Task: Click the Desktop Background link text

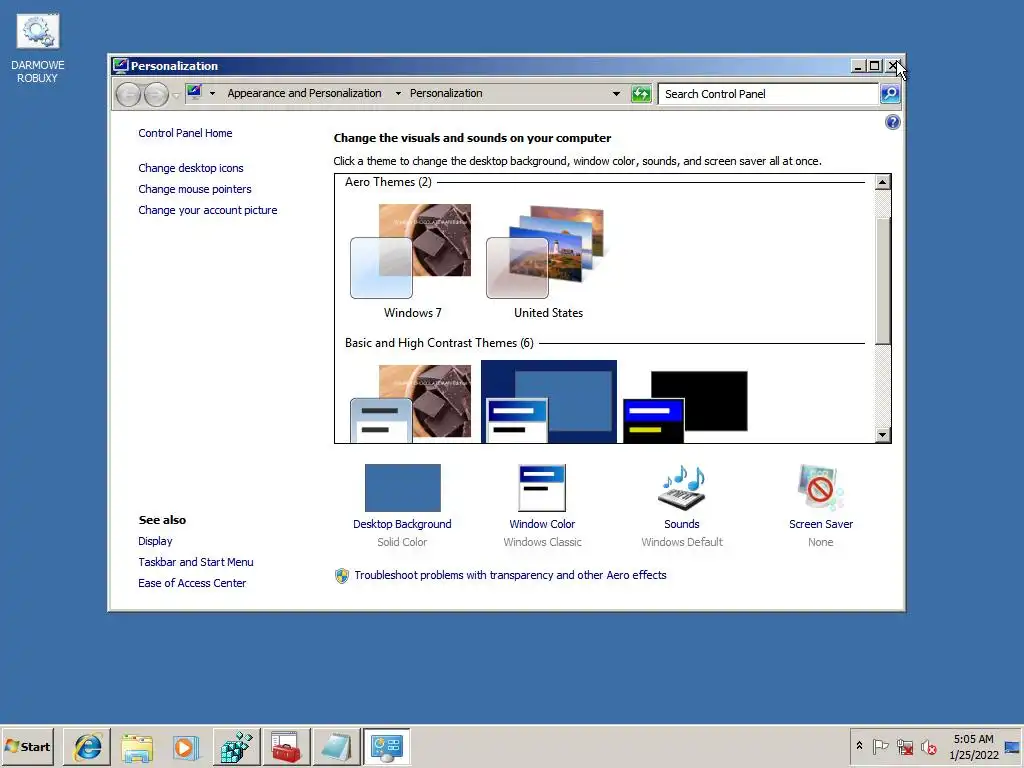Action: [x=402, y=524]
